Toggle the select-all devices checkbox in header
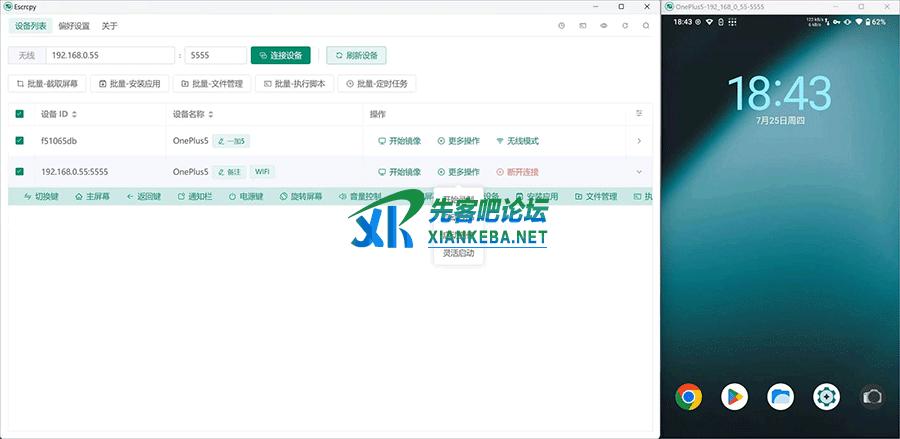The height and width of the screenshot is (439, 900). [20, 114]
